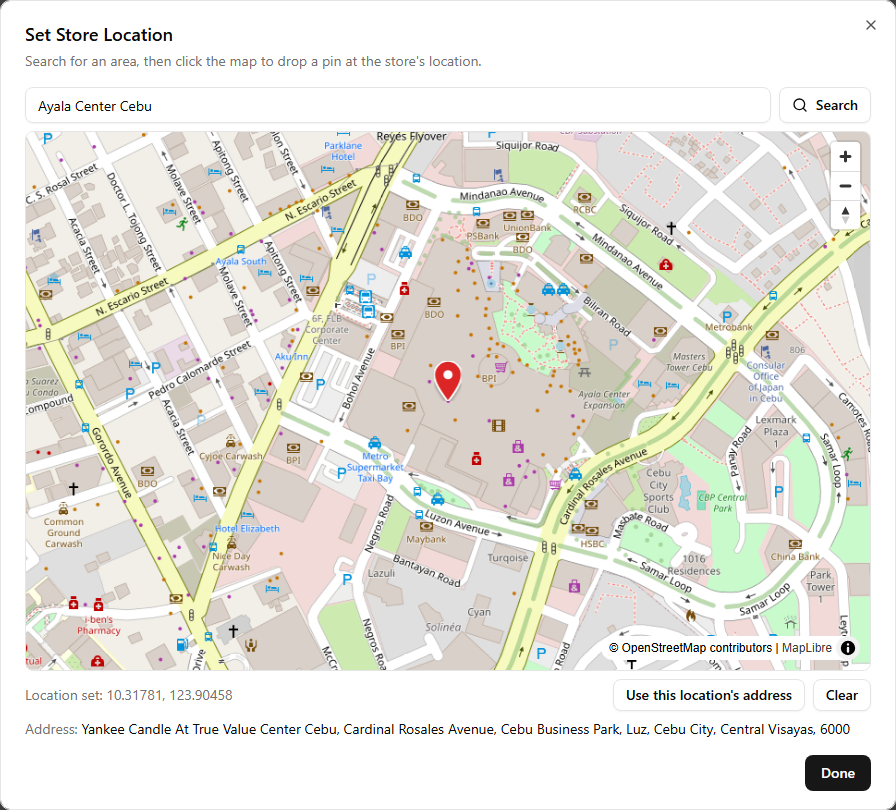
Task: Select the red hospital icon on Mindanao Avenue
Action: coord(666,264)
